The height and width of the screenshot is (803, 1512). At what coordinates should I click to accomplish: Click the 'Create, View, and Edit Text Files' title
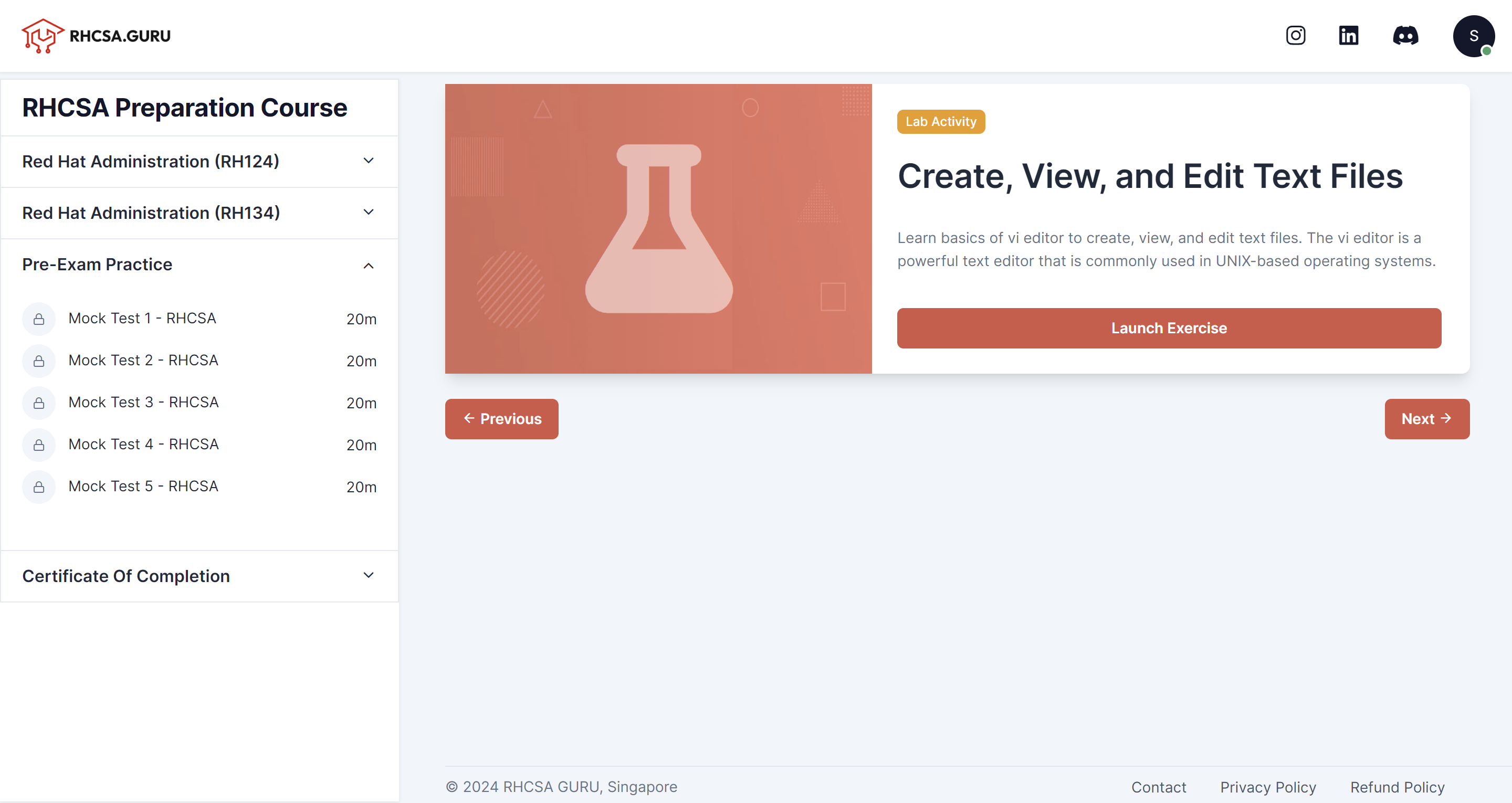[x=1150, y=176]
